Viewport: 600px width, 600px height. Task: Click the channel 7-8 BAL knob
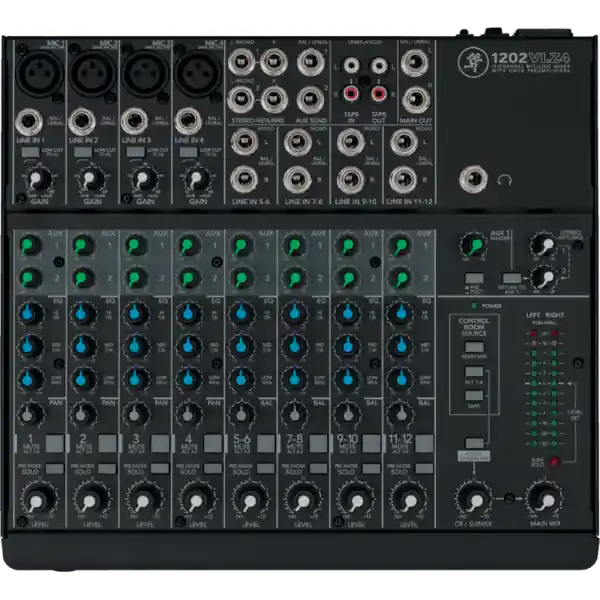point(294,414)
